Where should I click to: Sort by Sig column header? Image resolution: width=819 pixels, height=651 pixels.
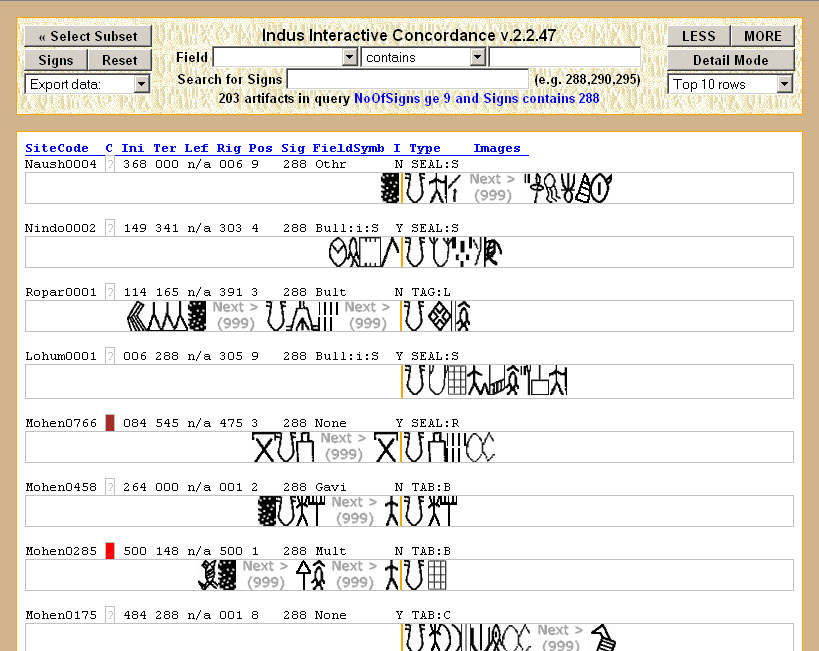pyautogui.click(x=292, y=148)
